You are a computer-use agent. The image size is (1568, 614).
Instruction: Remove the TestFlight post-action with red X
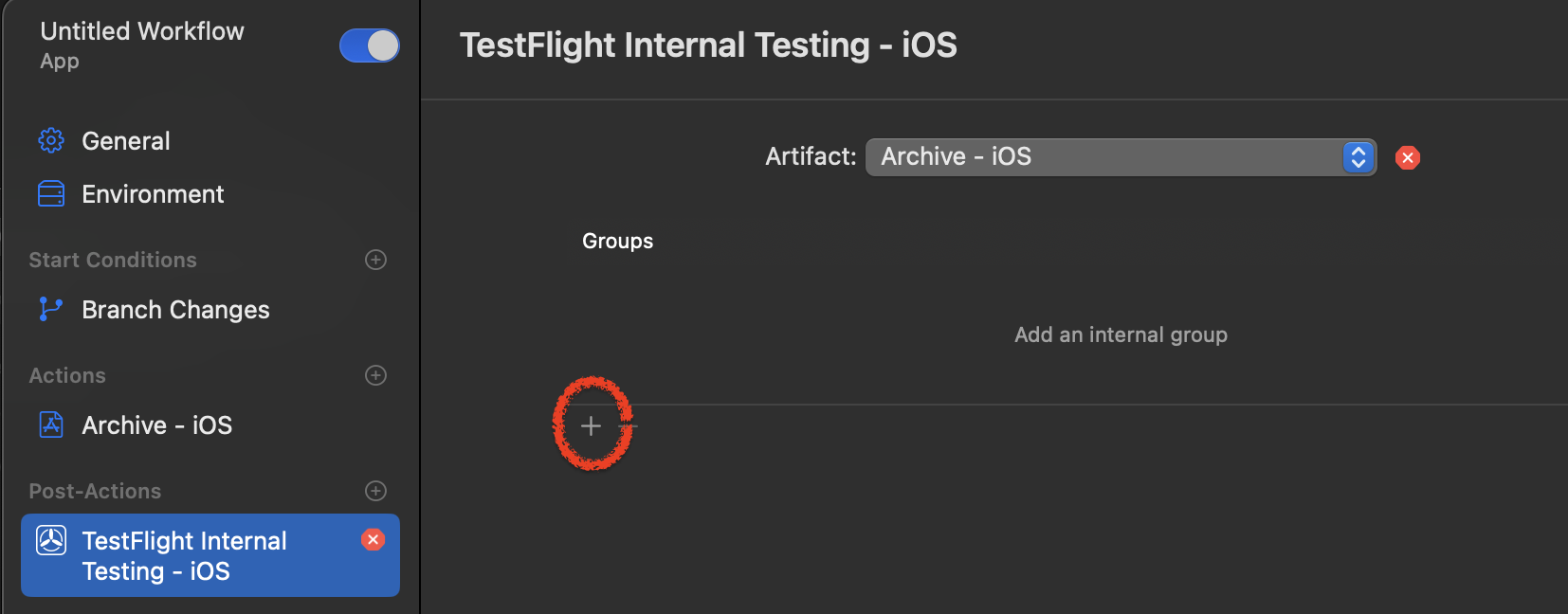373,540
